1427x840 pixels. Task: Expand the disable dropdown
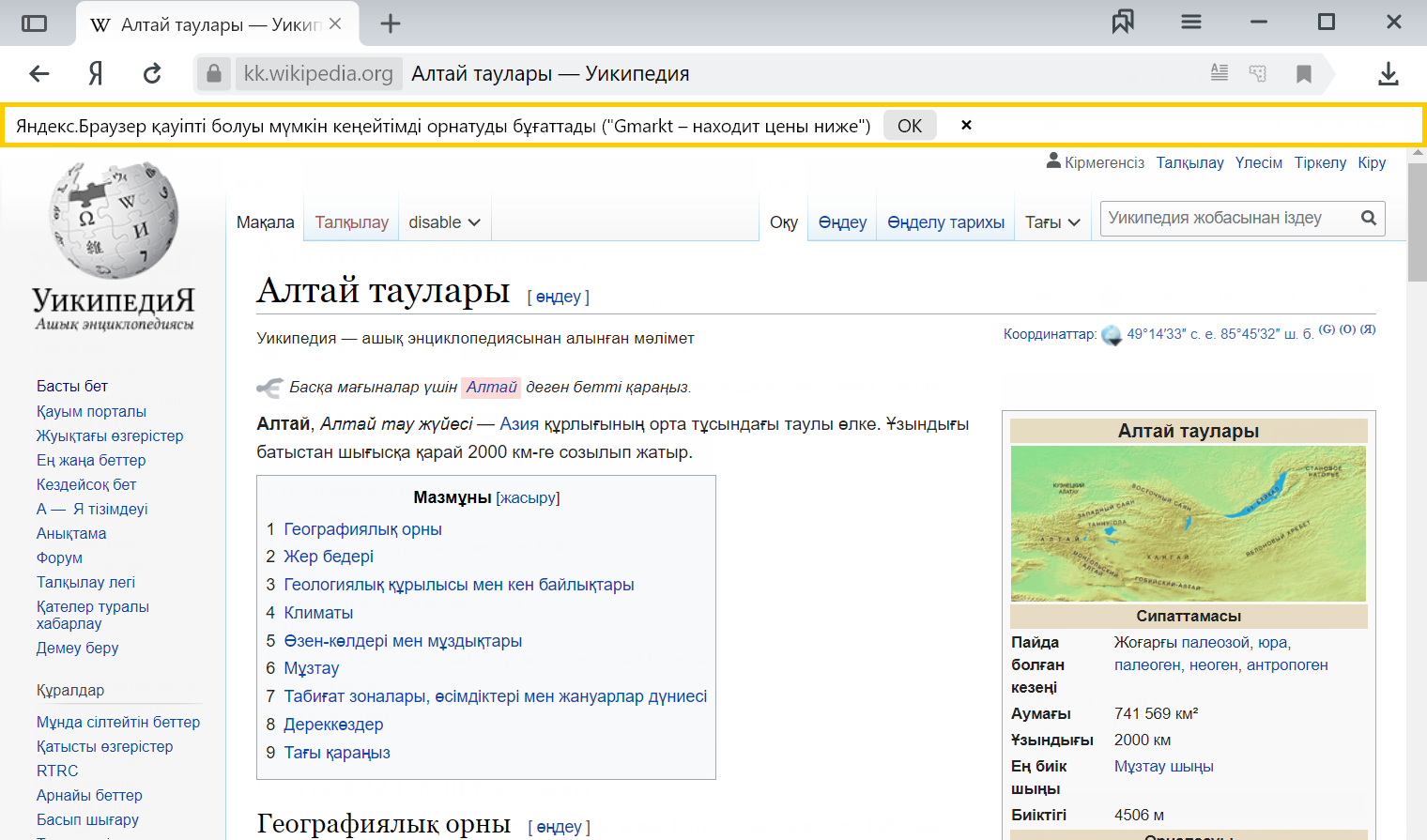[x=444, y=222]
